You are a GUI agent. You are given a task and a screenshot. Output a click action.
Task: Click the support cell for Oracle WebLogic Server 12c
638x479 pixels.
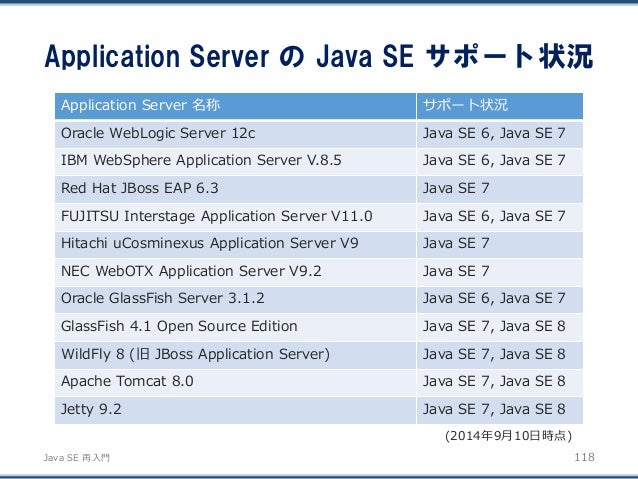(x=500, y=134)
